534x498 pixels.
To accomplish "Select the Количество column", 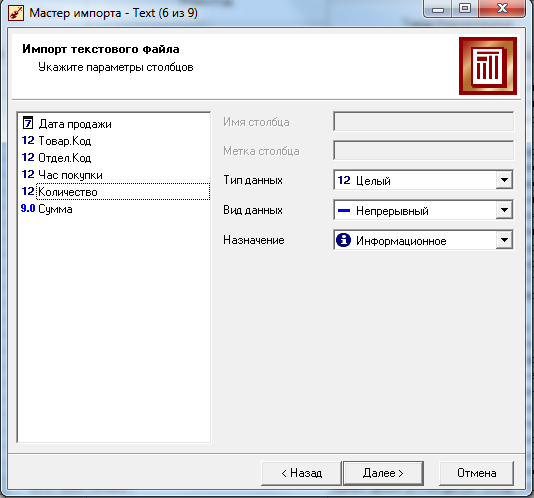I will (123, 192).
